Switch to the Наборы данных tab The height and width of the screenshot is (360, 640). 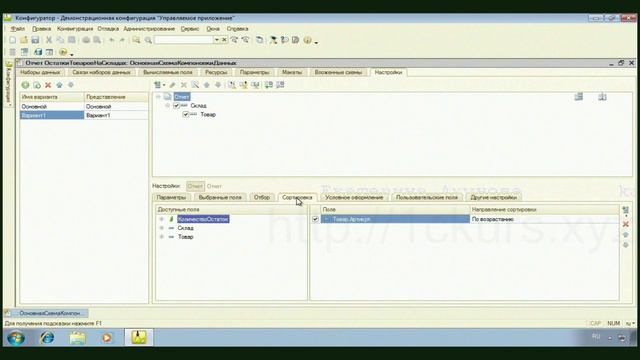[40, 72]
